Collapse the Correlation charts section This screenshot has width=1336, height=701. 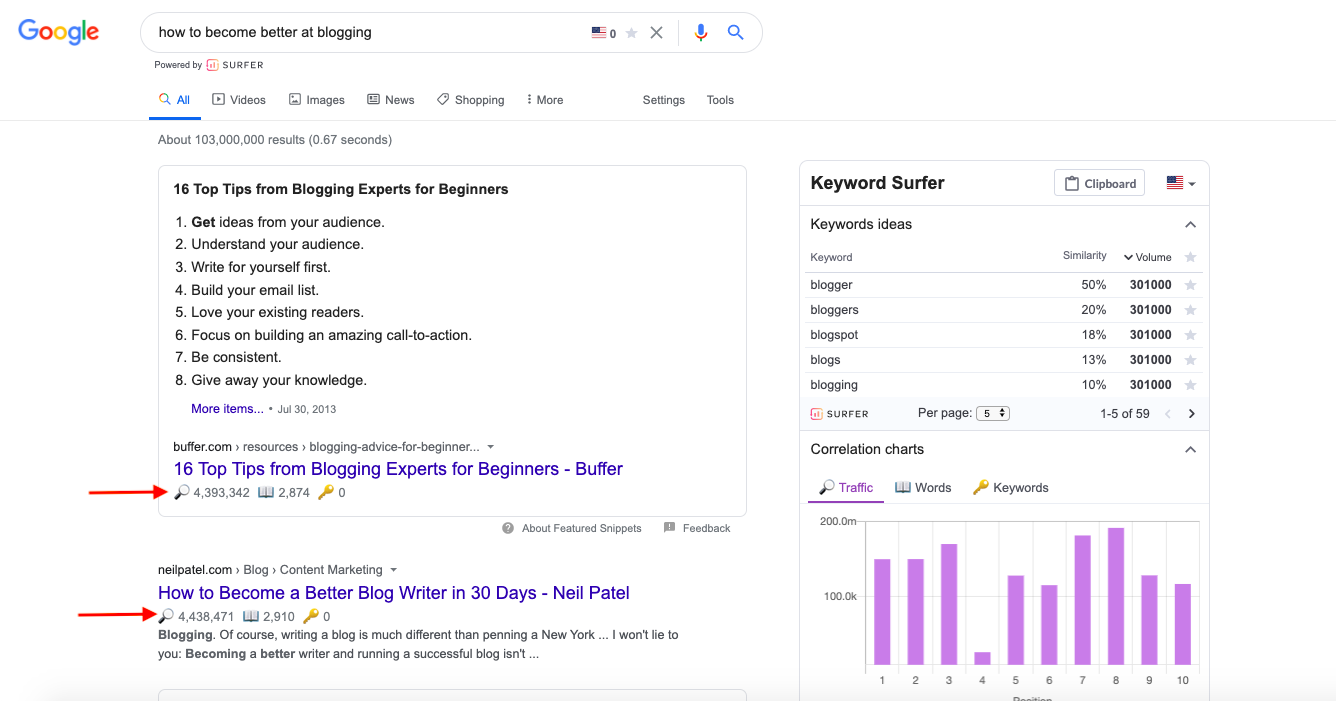coord(1190,449)
